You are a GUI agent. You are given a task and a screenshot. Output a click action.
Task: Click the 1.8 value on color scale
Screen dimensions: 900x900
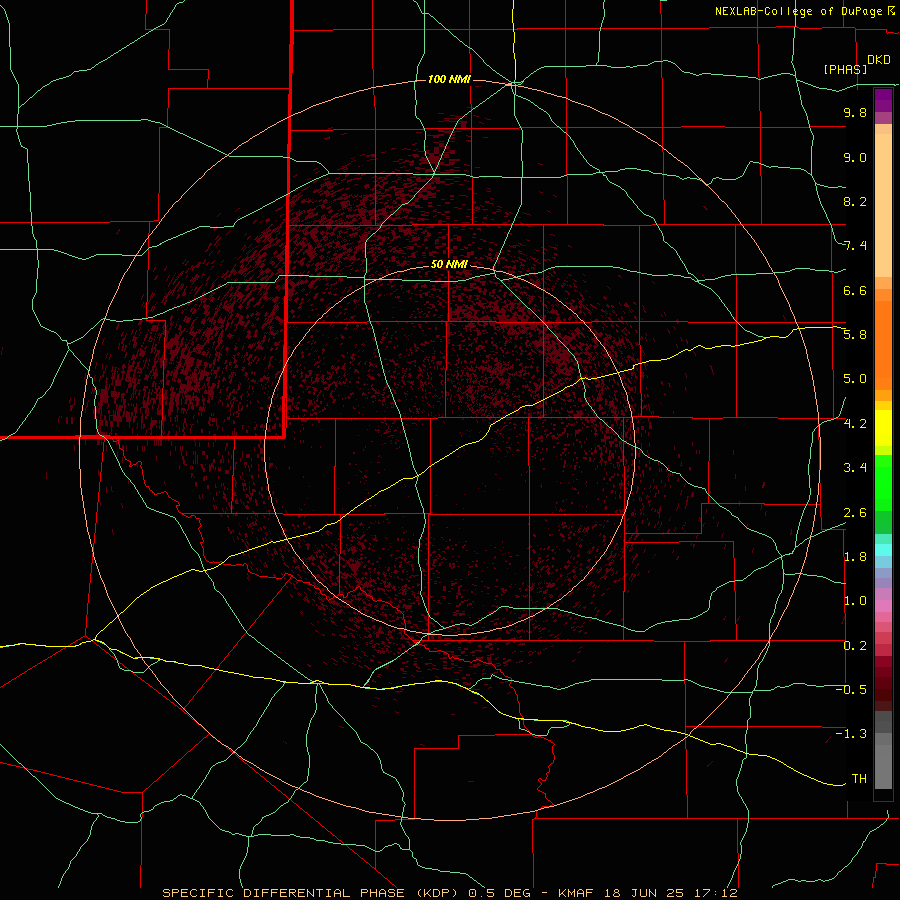click(x=855, y=557)
